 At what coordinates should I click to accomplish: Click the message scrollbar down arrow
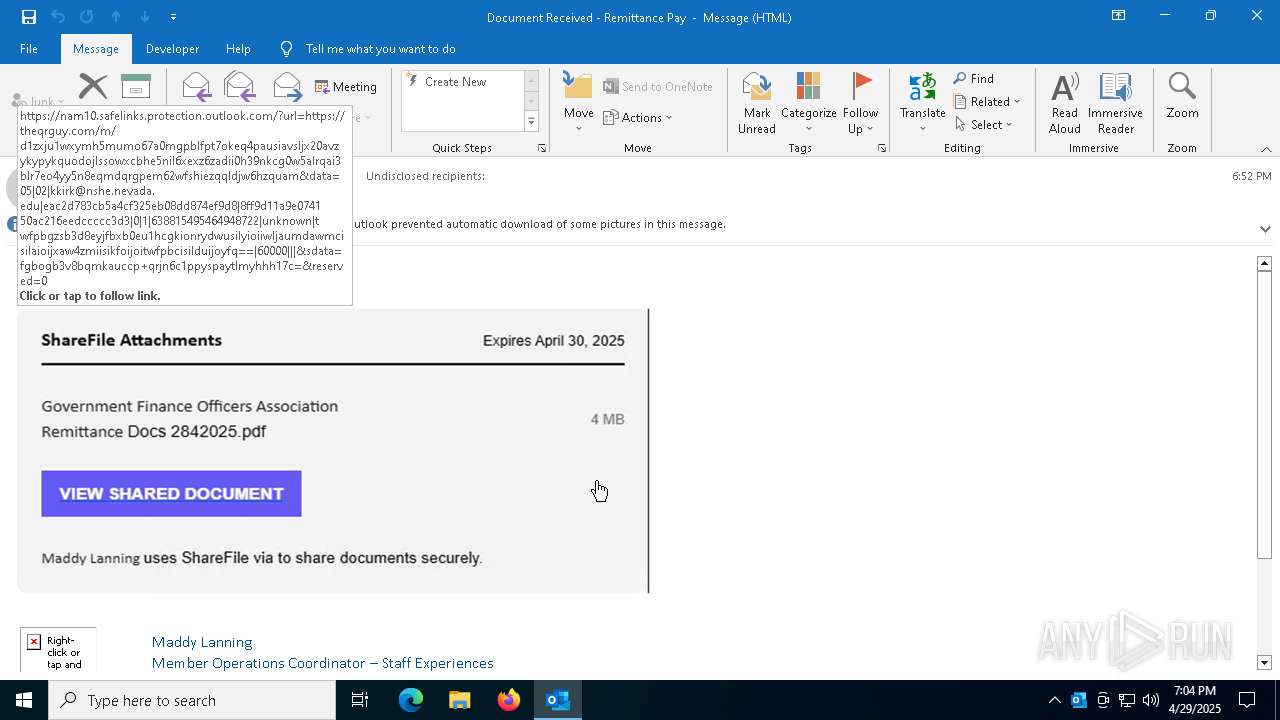point(1264,662)
